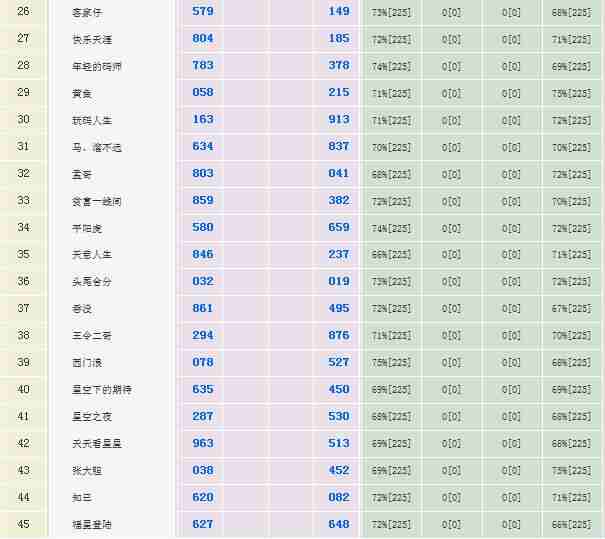Image resolution: width=605 pixels, height=539 pixels.
Task: Open the number 913 in row 30
Action: click(339, 120)
